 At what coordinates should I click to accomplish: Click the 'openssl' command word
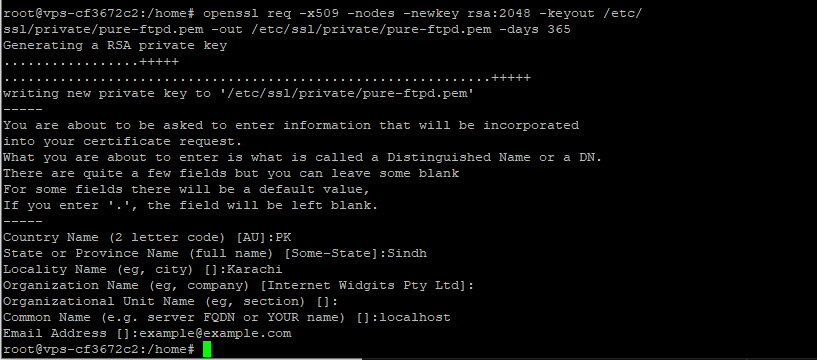(x=231, y=14)
